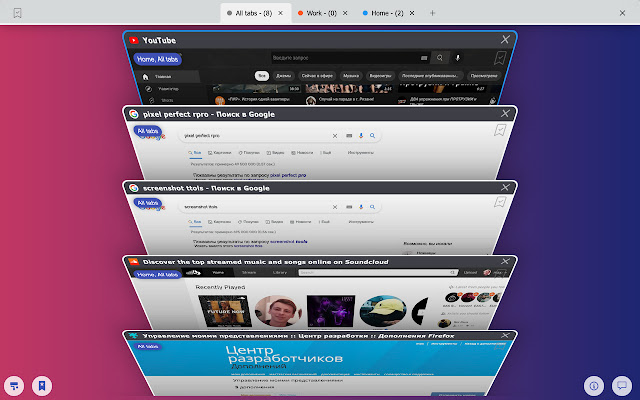Click 'All tabs' label on 'pixel perfect rpro' card
Image resolution: width=640 pixels, height=400 pixels.
click(x=147, y=131)
